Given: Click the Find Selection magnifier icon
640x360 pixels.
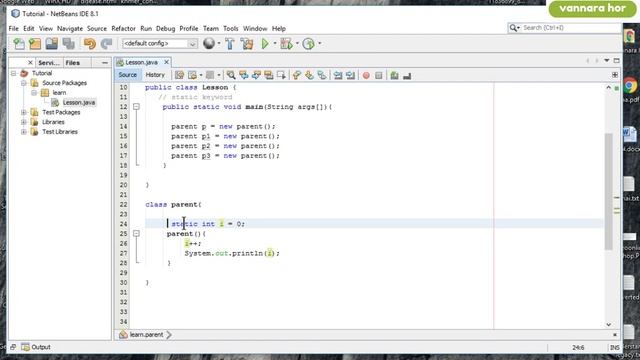Looking at the screenshot, I should click(231, 75).
